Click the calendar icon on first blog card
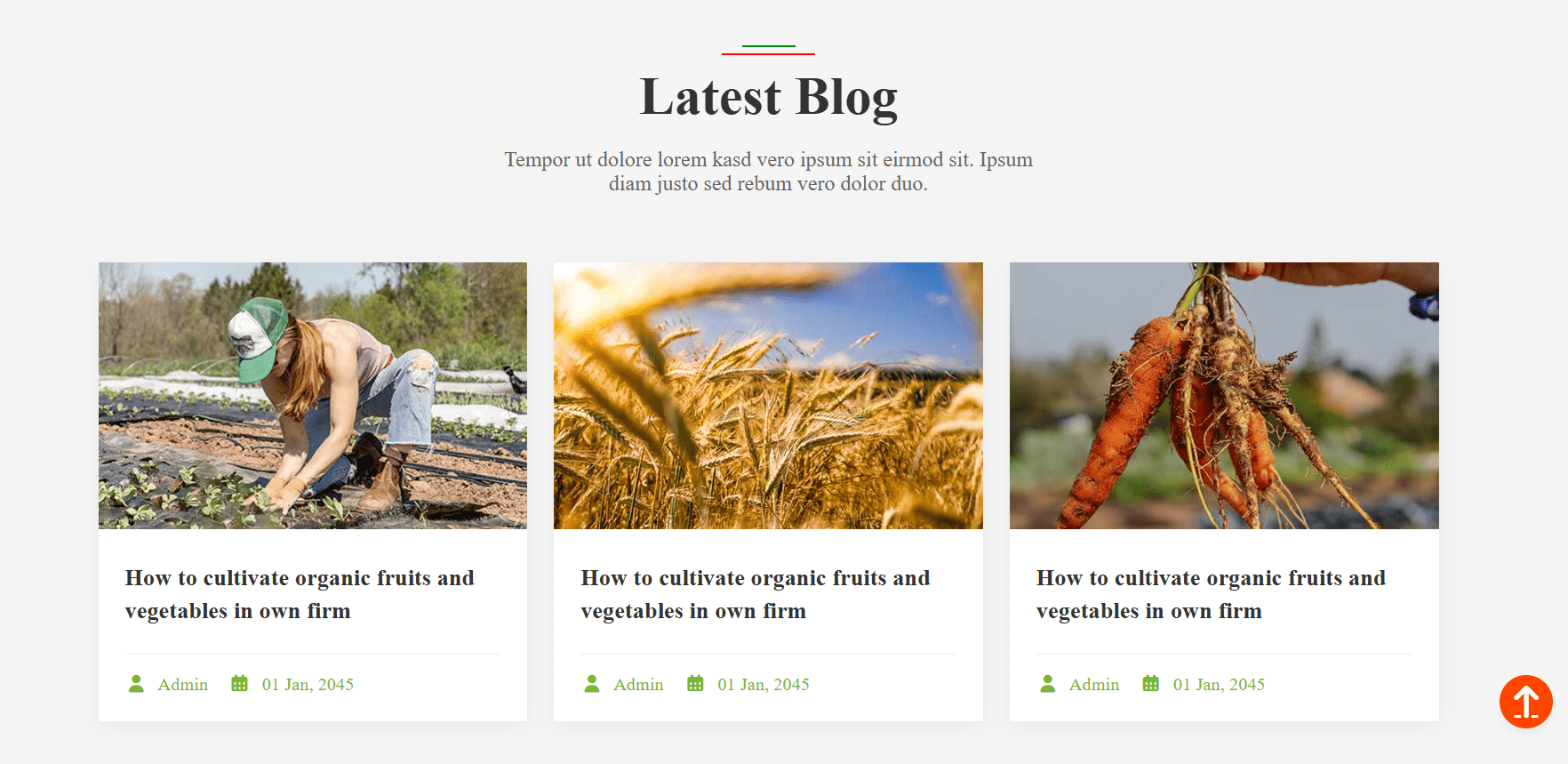 [x=239, y=684]
